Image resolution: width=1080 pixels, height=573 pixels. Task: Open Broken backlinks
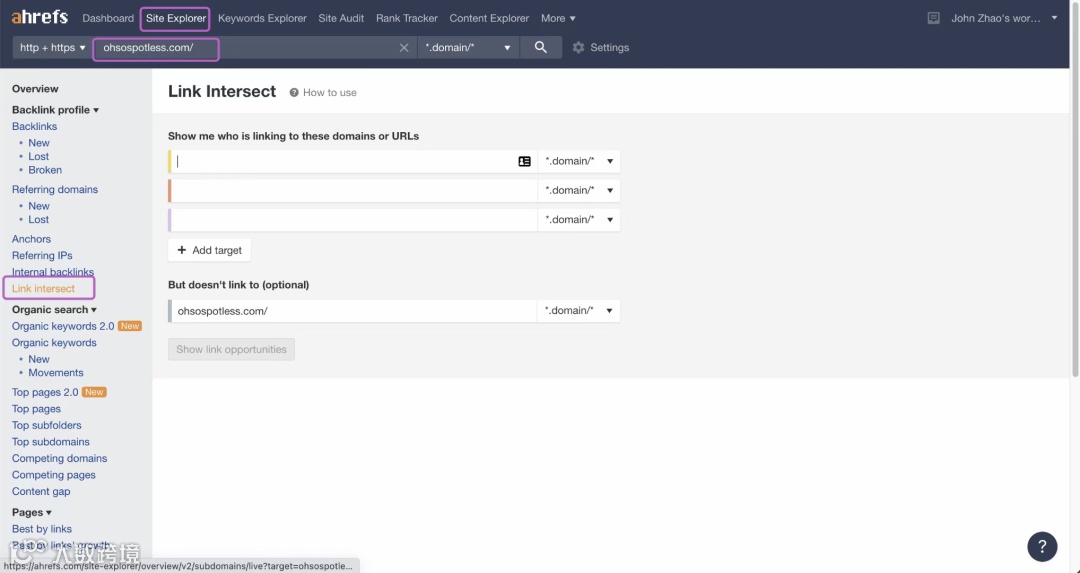(x=45, y=170)
